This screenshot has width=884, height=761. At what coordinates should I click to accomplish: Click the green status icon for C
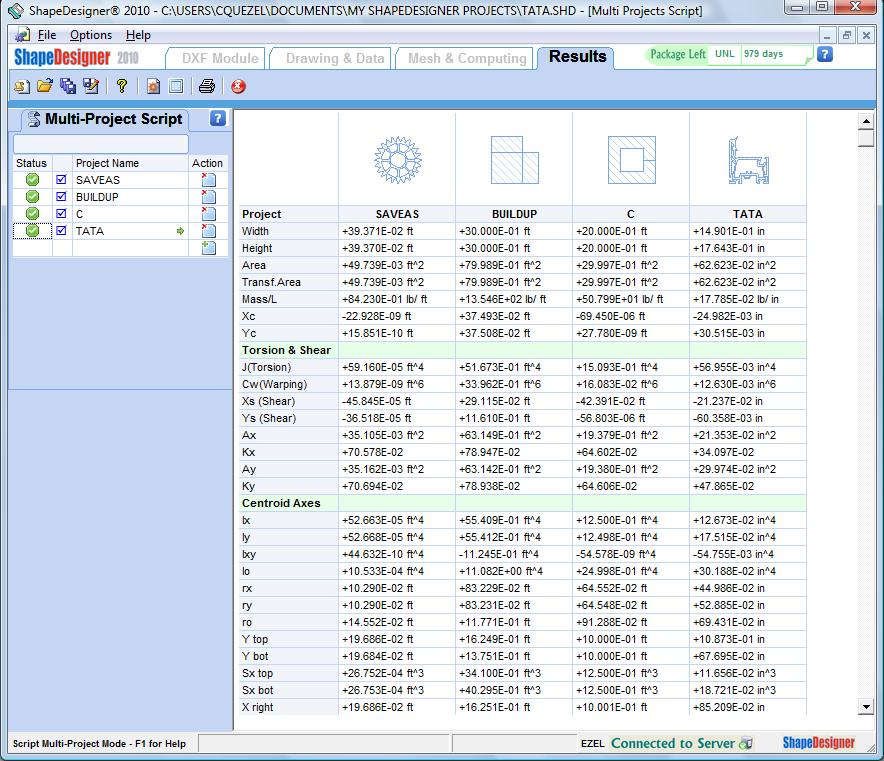[33, 214]
